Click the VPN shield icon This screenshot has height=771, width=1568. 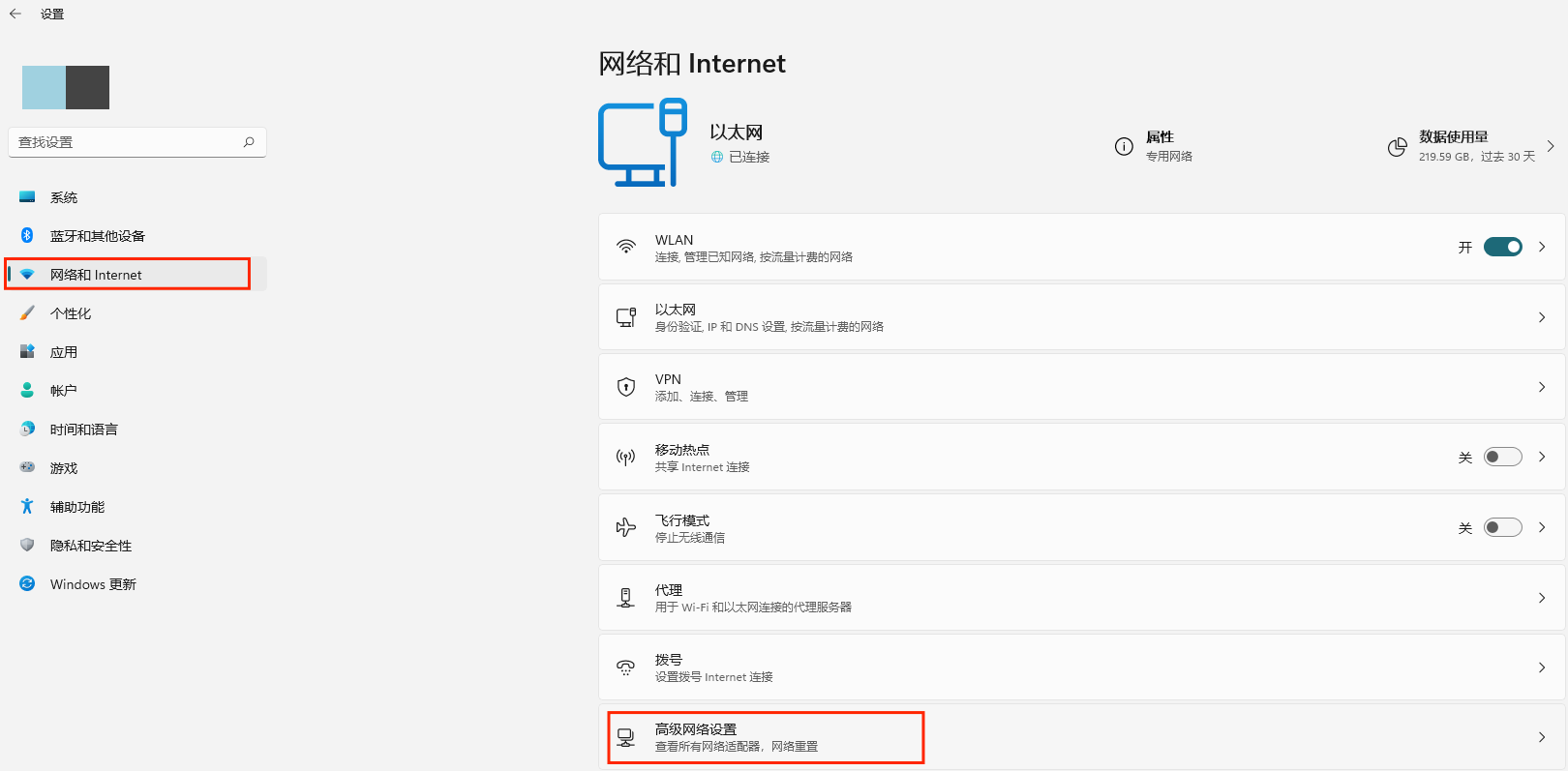click(x=626, y=387)
